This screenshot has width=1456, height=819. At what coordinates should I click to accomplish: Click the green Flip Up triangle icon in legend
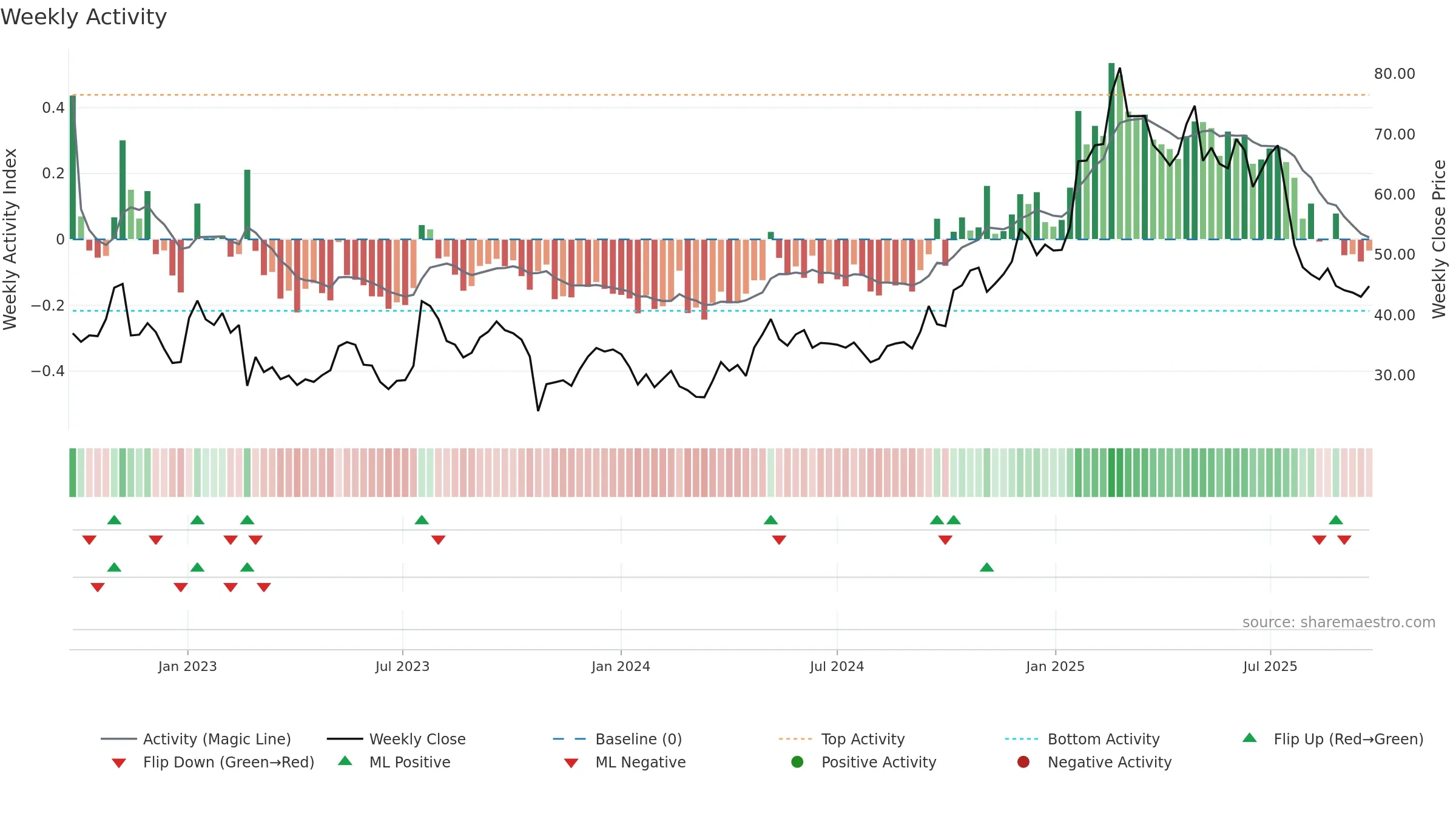point(1250,738)
